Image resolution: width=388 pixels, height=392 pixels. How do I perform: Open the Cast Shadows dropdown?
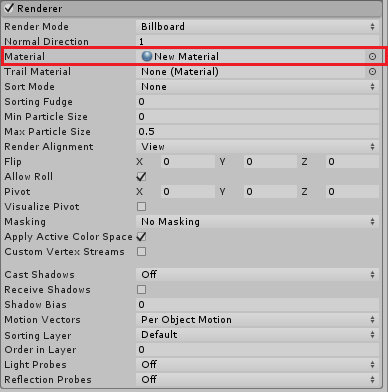(257, 275)
